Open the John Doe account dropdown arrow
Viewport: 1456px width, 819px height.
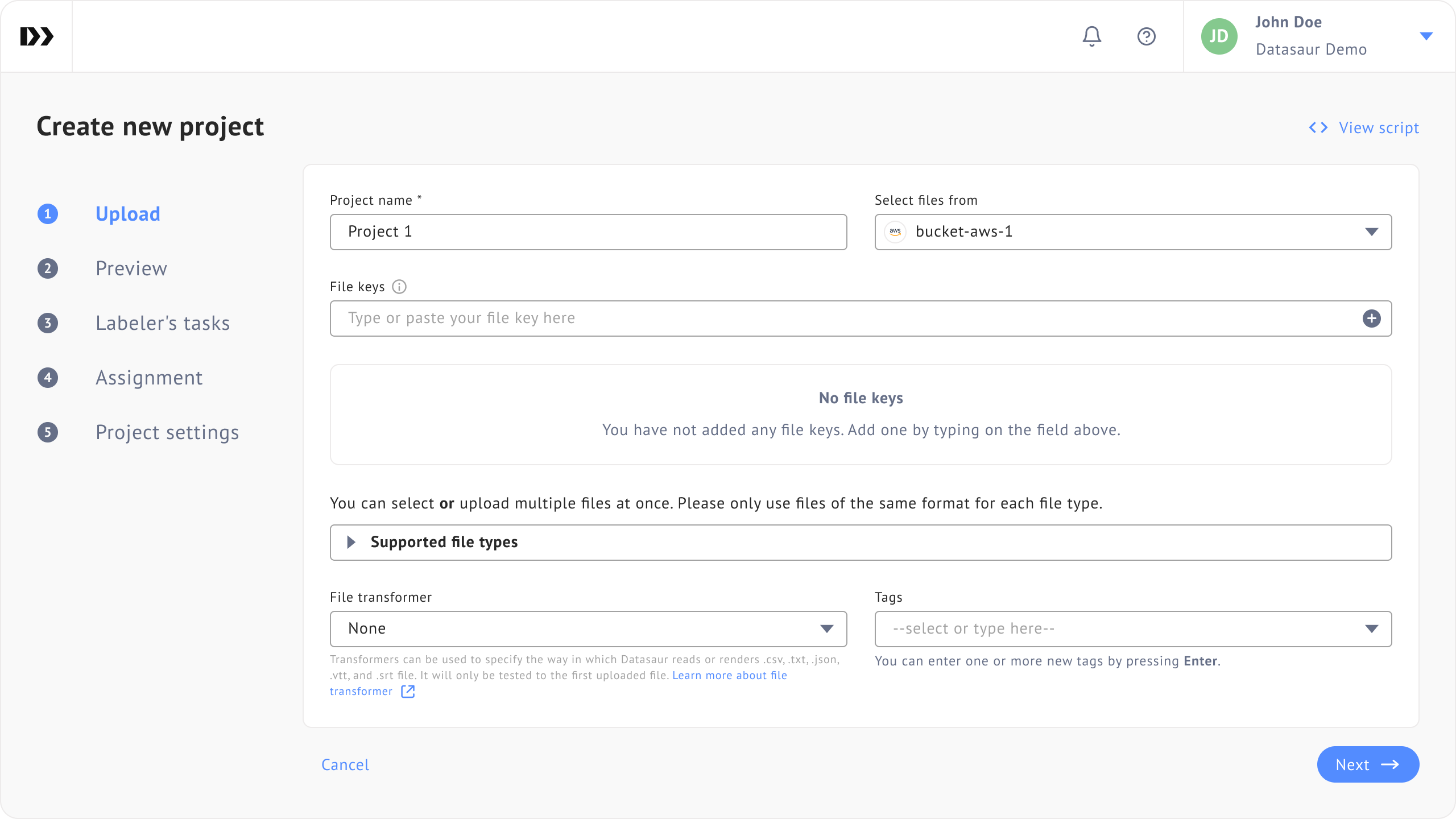[x=1426, y=36]
